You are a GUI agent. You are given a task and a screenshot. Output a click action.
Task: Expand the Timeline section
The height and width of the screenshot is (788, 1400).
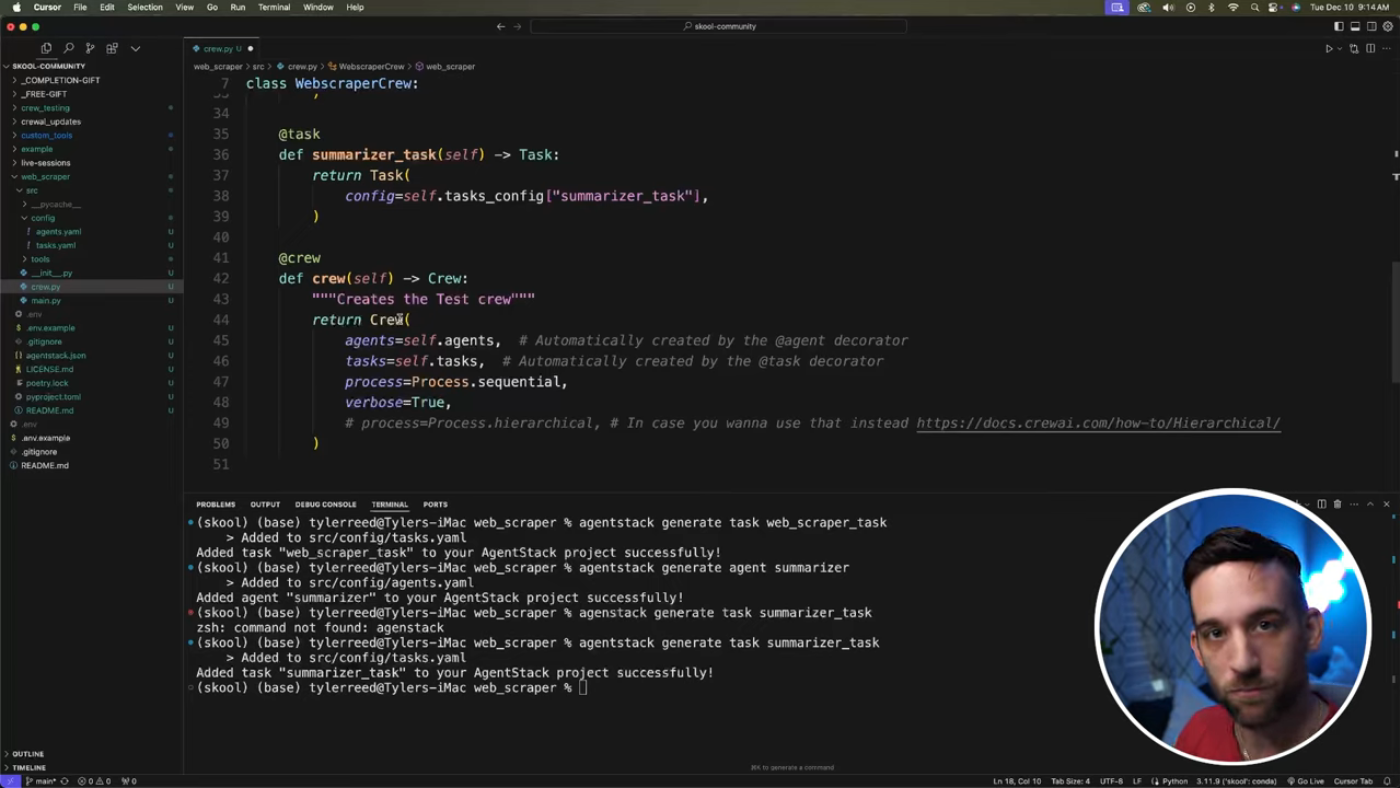(x=29, y=768)
